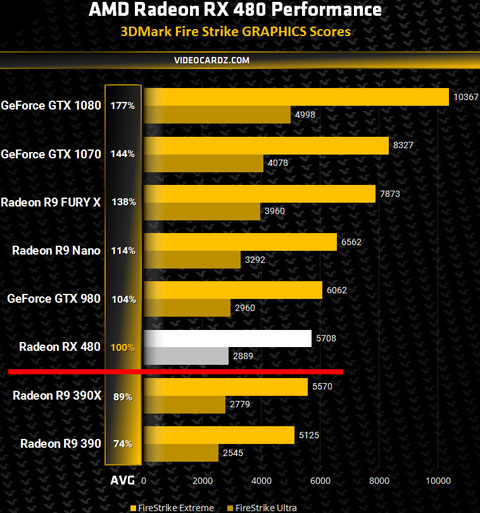Screen dimensions: 480x513
Task: Click the score value 2960
Action: pos(245,308)
